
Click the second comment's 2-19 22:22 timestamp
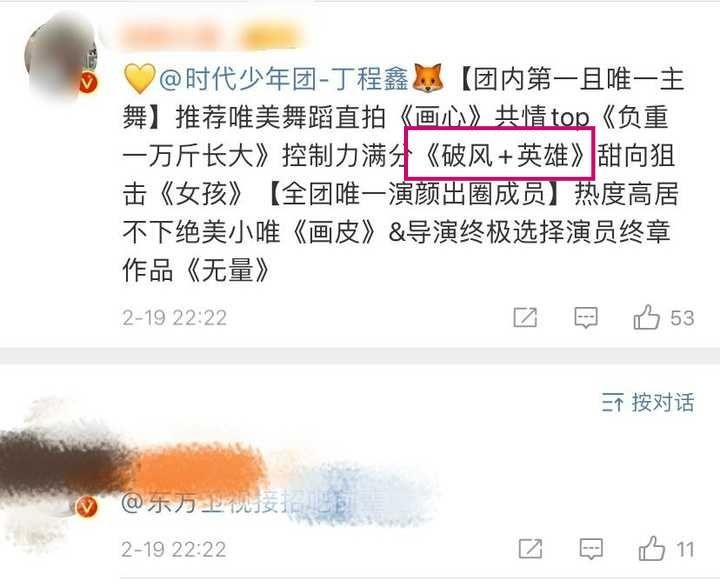pos(174,549)
